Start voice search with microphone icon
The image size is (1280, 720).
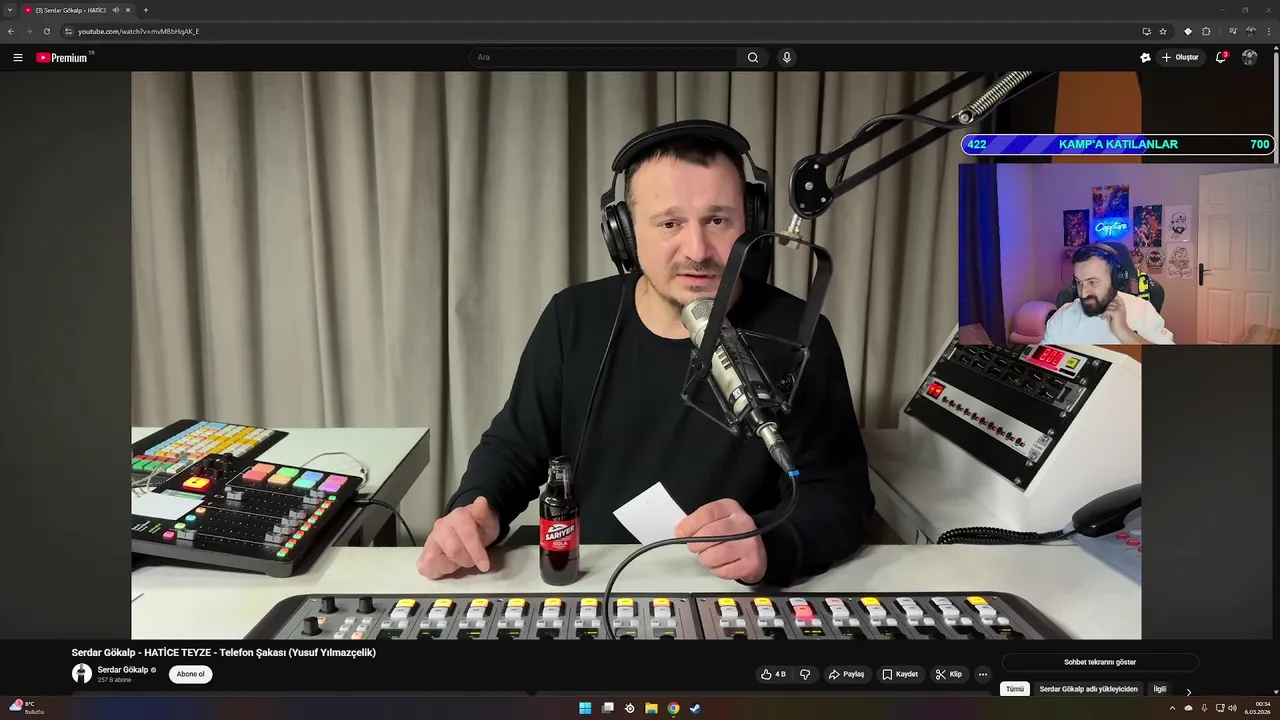787,57
